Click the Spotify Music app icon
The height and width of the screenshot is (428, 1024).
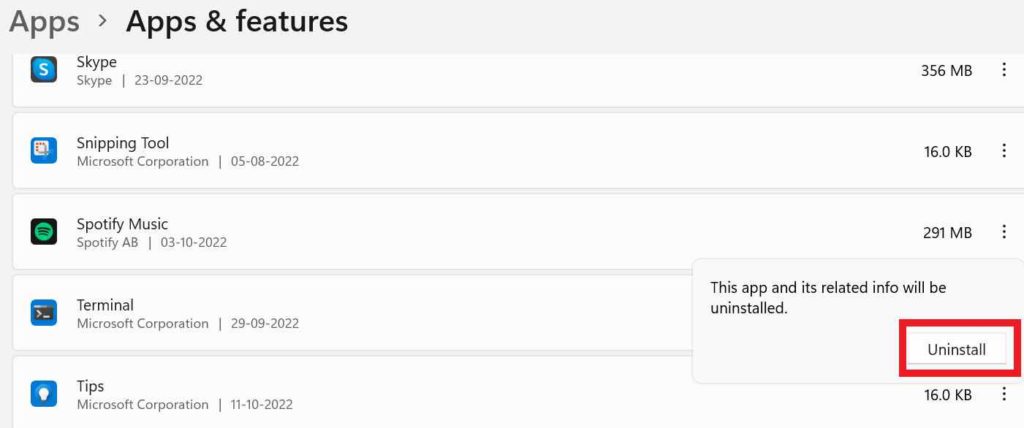pyautogui.click(x=44, y=232)
